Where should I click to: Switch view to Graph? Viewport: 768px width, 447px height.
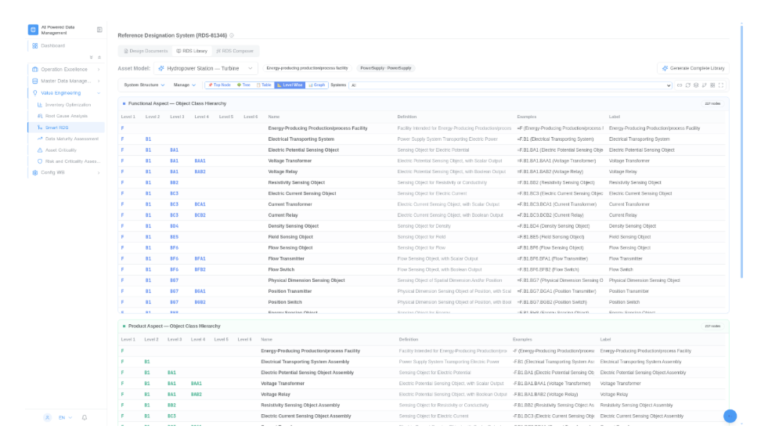tap(317, 85)
